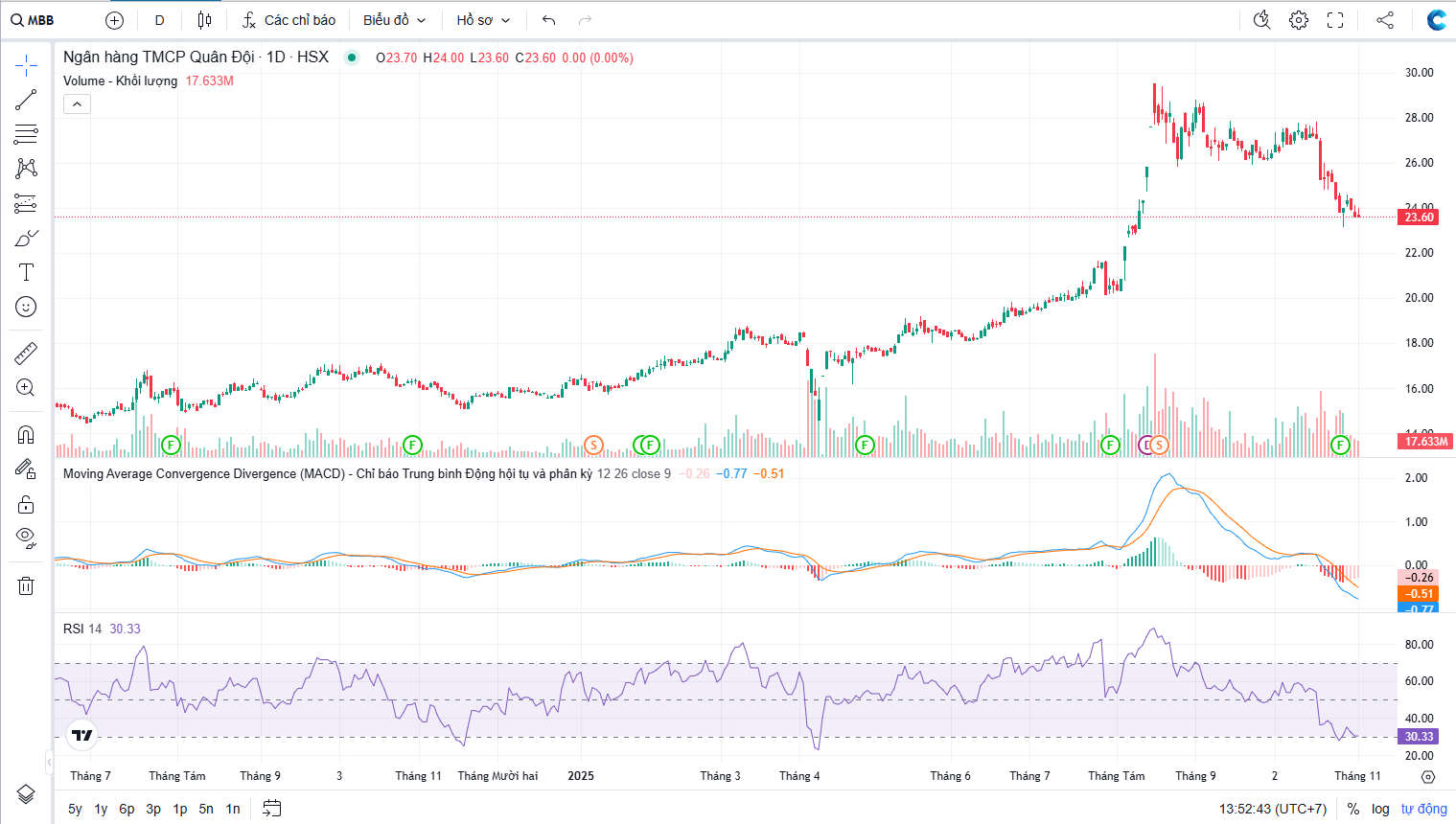Choose the text annotation tool
The image size is (1456, 824).
tap(26, 272)
